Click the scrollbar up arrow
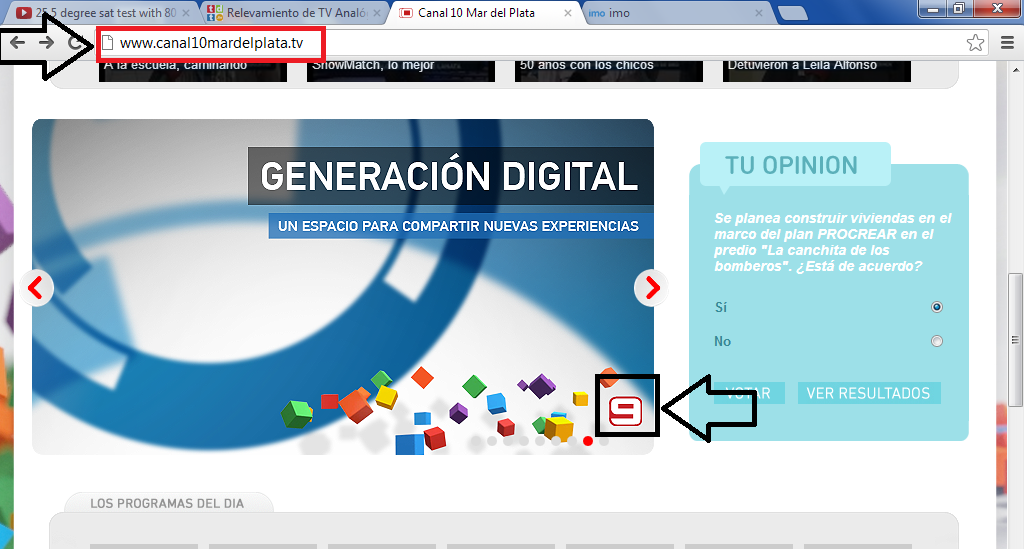This screenshot has height=549, width=1024. click(1016, 70)
